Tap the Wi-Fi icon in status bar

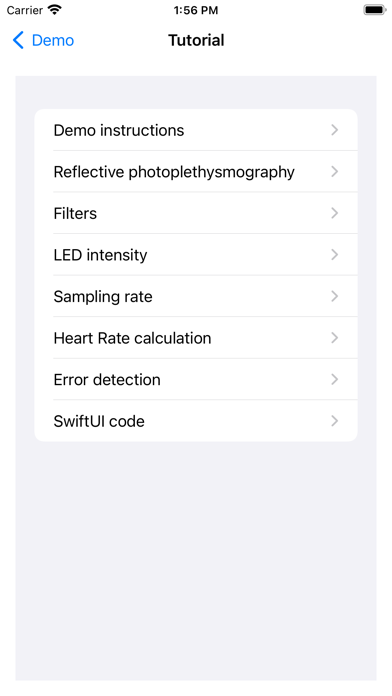(55, 10)
